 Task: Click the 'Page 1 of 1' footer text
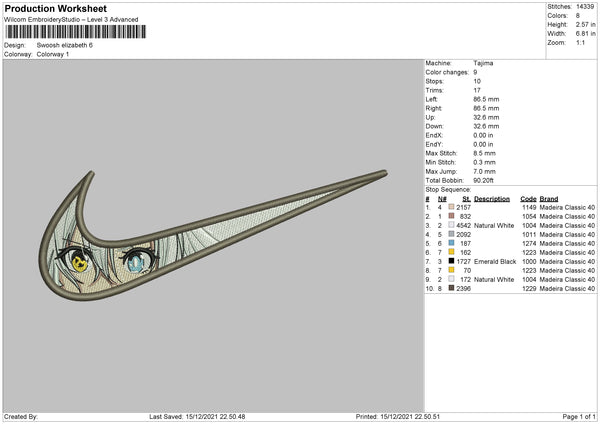pyautogui.click(x=579, y=417)
